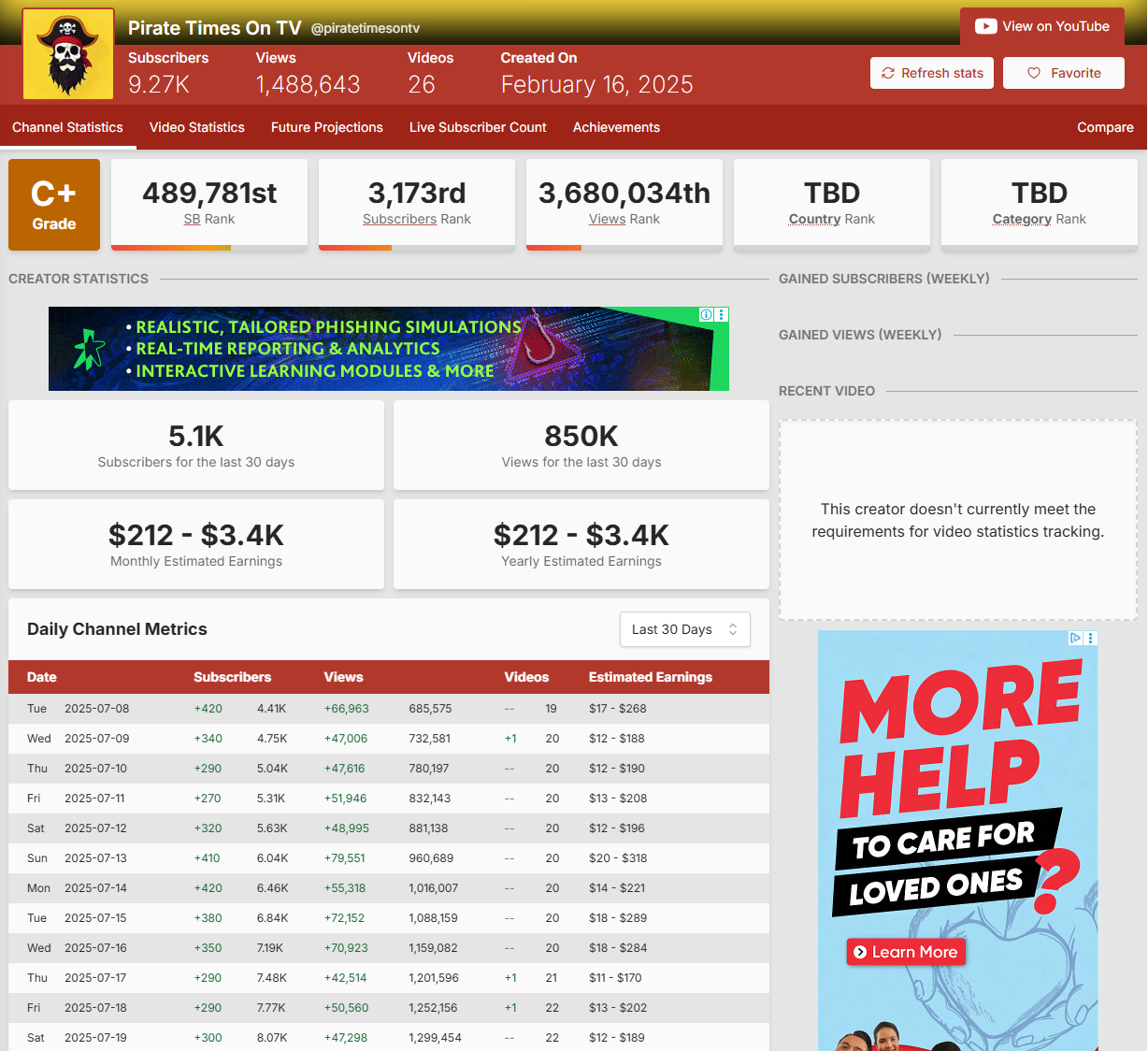Viewport: 1148px width, 1051px height.
Task: Click the Learn More arrow icon
Action: point(860,952)
